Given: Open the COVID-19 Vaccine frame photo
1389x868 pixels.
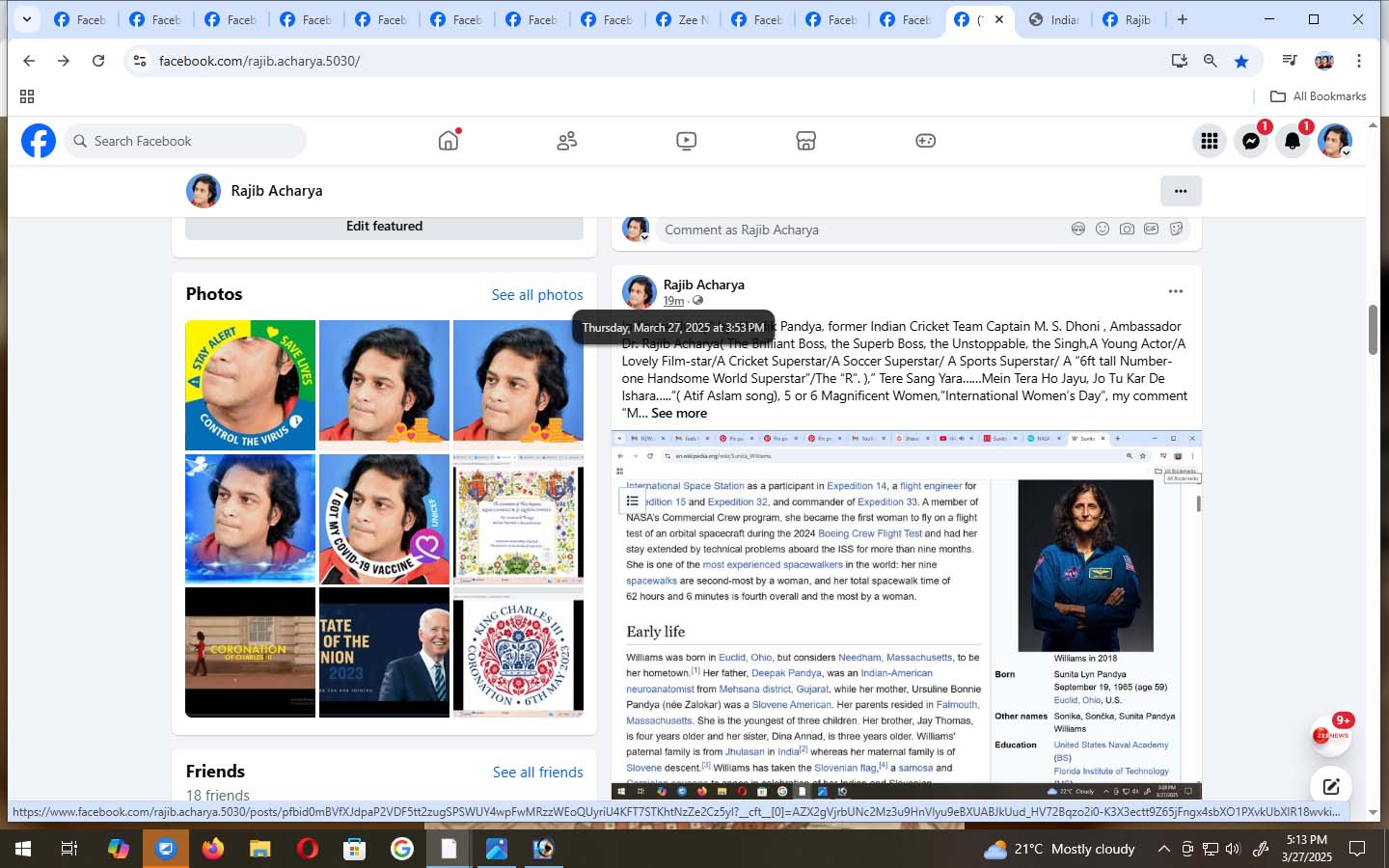Looking at the screenshot, I should (384, 519).
